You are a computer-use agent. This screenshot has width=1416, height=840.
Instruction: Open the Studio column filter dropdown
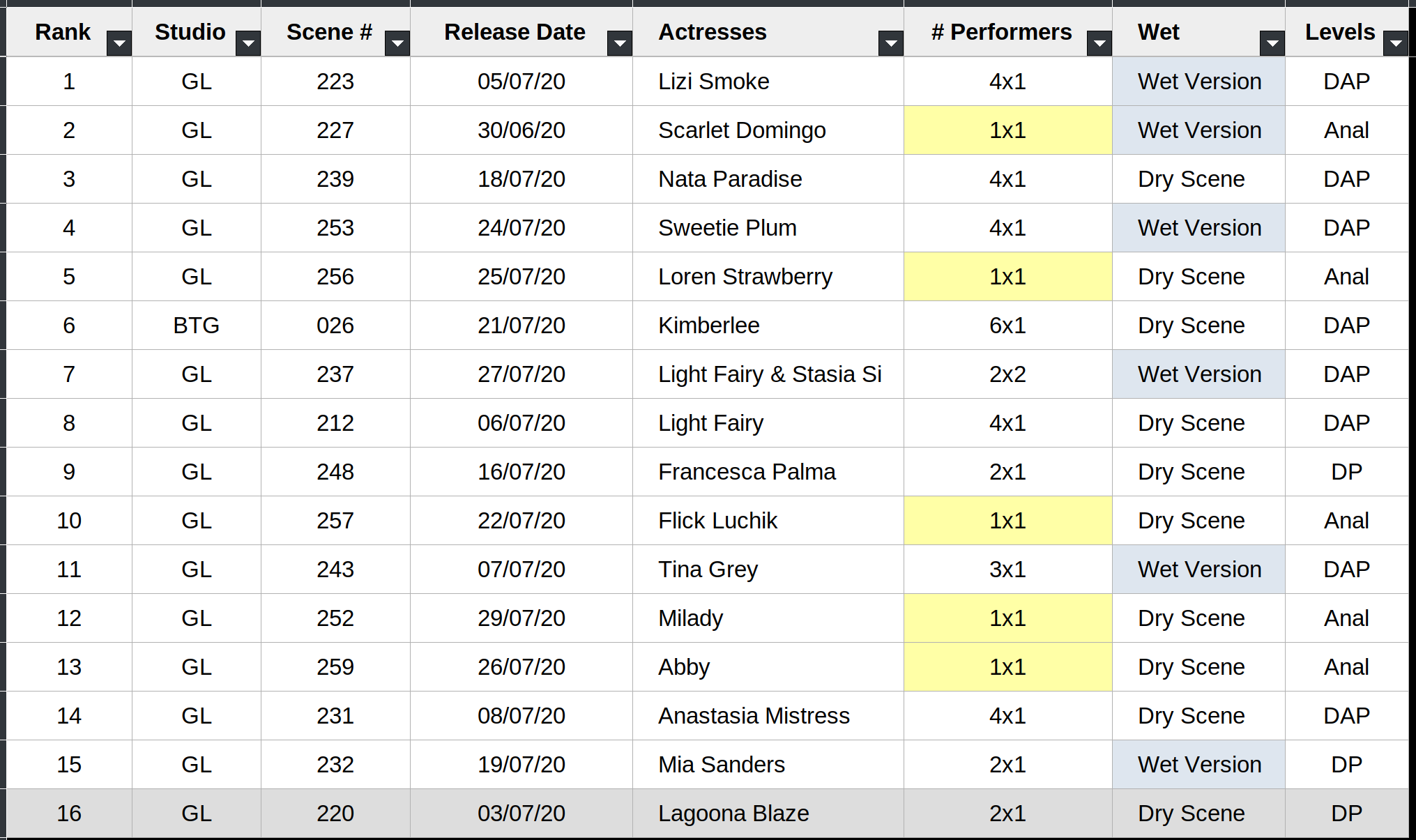tap(248, 44)
